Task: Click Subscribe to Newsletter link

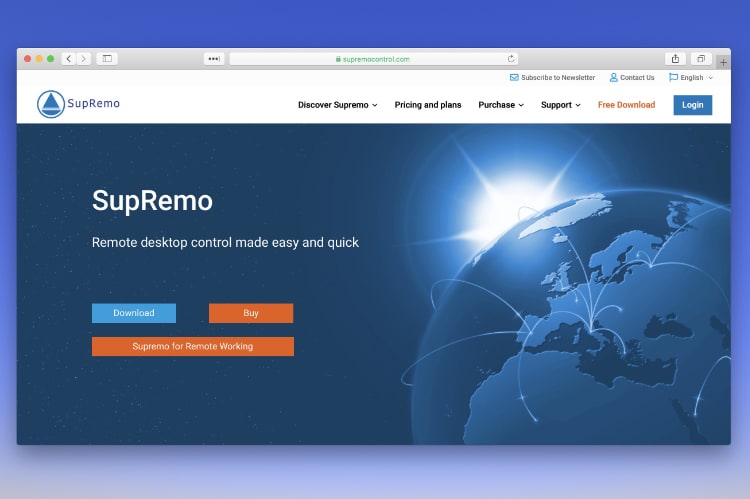Action: coord(558,78)
